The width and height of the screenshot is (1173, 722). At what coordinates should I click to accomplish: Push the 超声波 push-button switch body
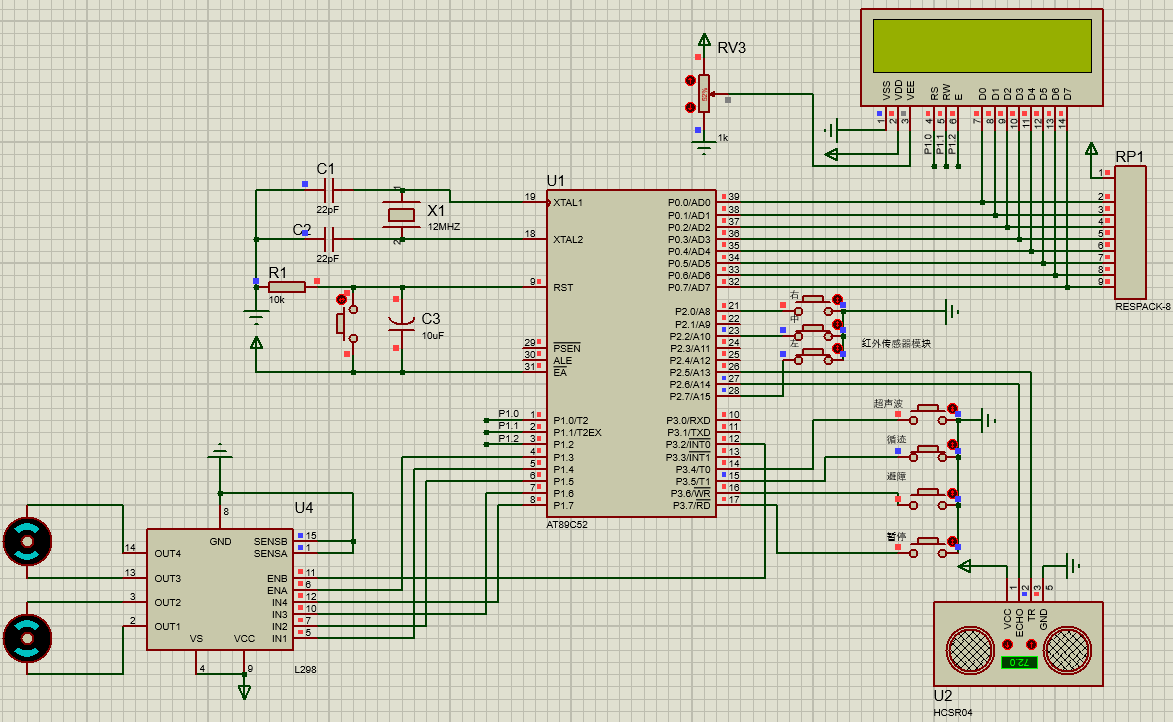pyautogui.click(x=930, y=414)
